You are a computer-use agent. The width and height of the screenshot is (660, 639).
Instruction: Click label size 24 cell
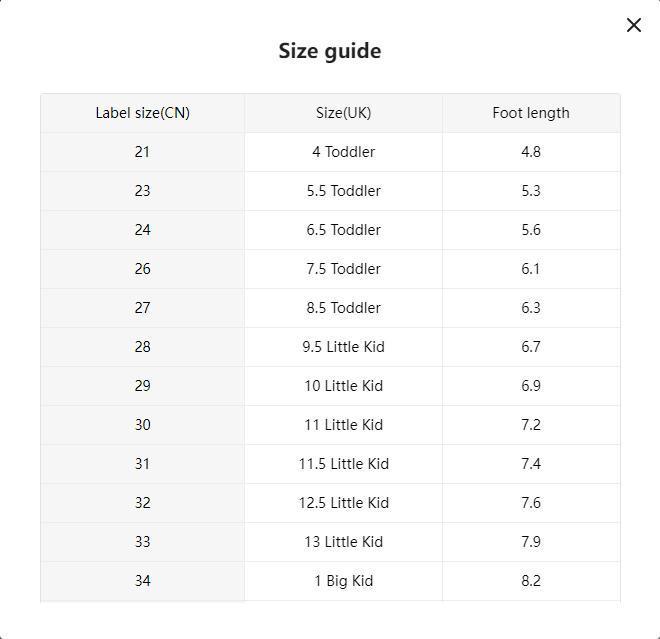142,230
